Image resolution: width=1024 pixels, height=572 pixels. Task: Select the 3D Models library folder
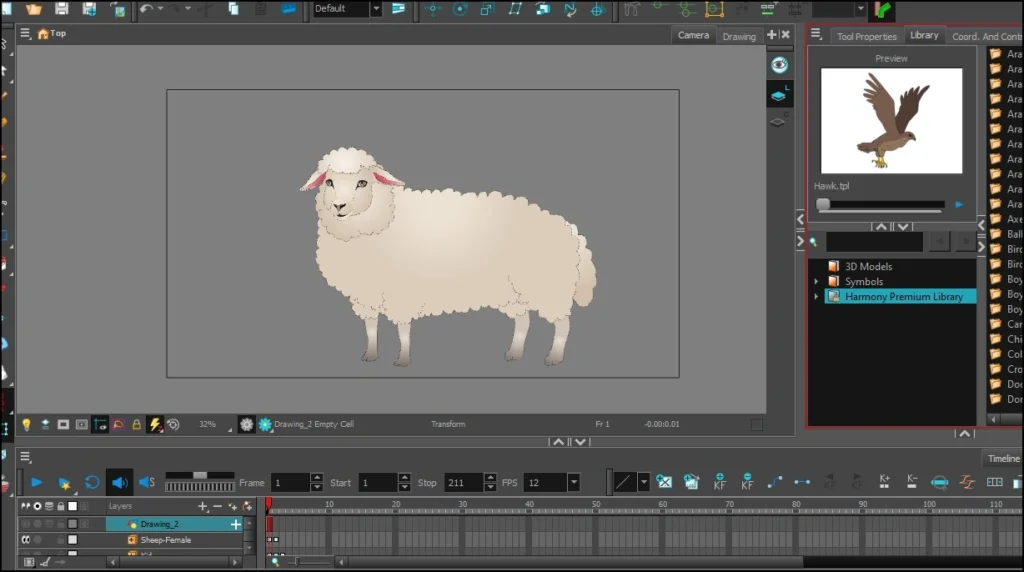coord(868,266)
